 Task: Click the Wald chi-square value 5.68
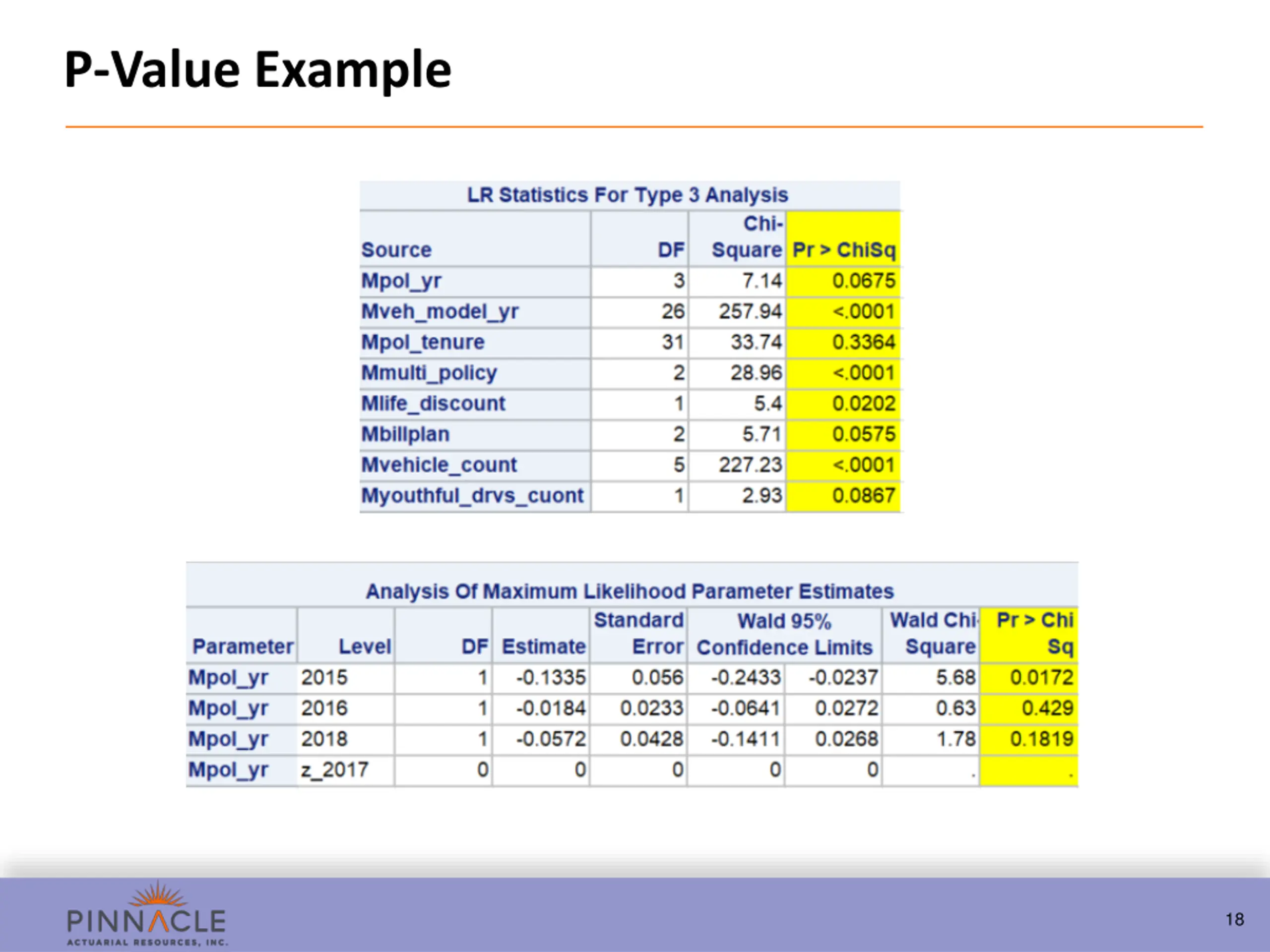pyautogui.click(x=956, y=678)
